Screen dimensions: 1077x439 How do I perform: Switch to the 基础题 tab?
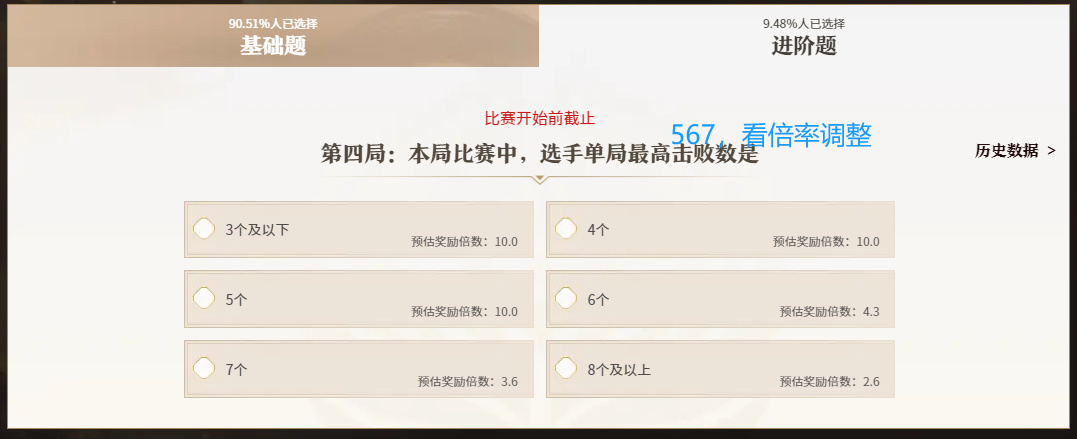273,45
